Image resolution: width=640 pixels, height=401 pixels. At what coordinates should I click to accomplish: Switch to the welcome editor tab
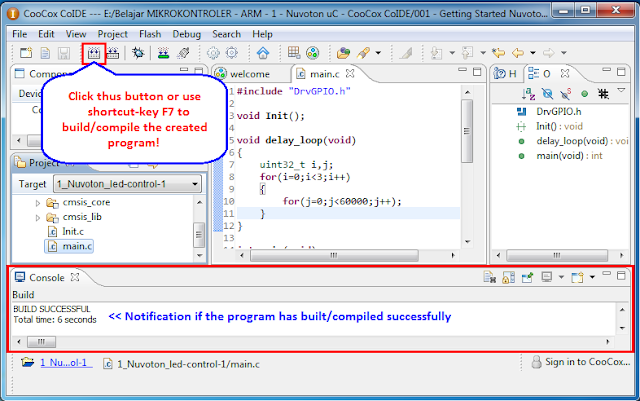tap(250, 74)
